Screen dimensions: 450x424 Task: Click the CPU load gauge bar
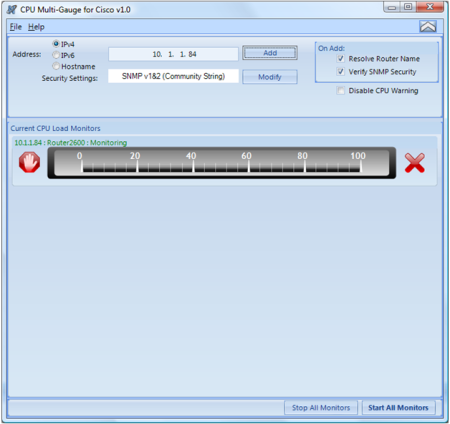tap(222, 163)
